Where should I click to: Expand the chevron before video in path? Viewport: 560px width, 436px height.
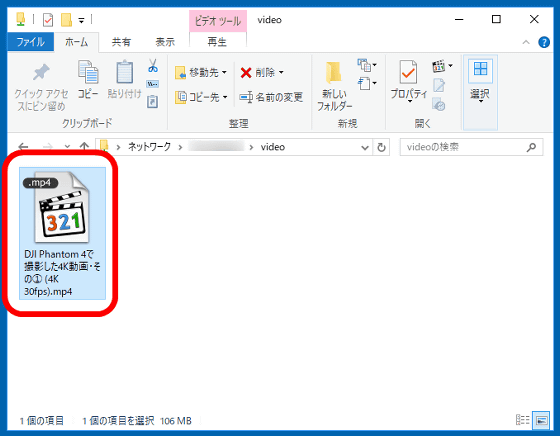coord(251,147)
